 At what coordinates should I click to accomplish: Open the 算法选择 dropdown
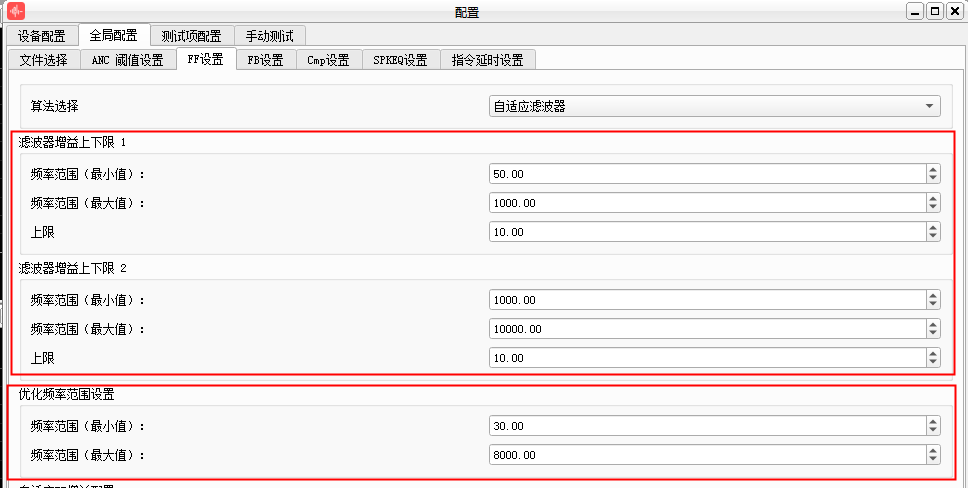[x=715, y=106]
